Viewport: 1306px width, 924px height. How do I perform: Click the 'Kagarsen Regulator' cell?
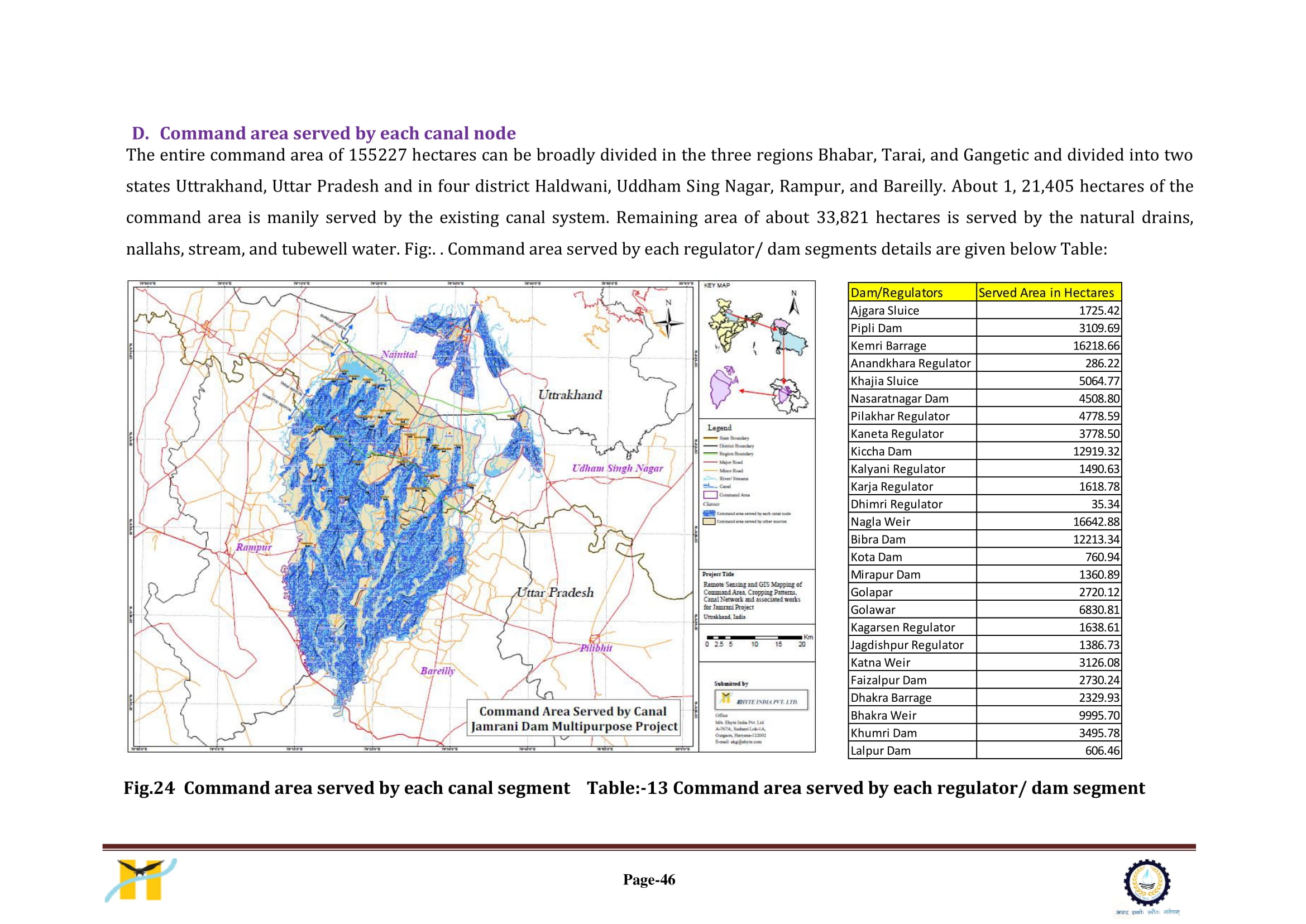click(x=912, y=628)
